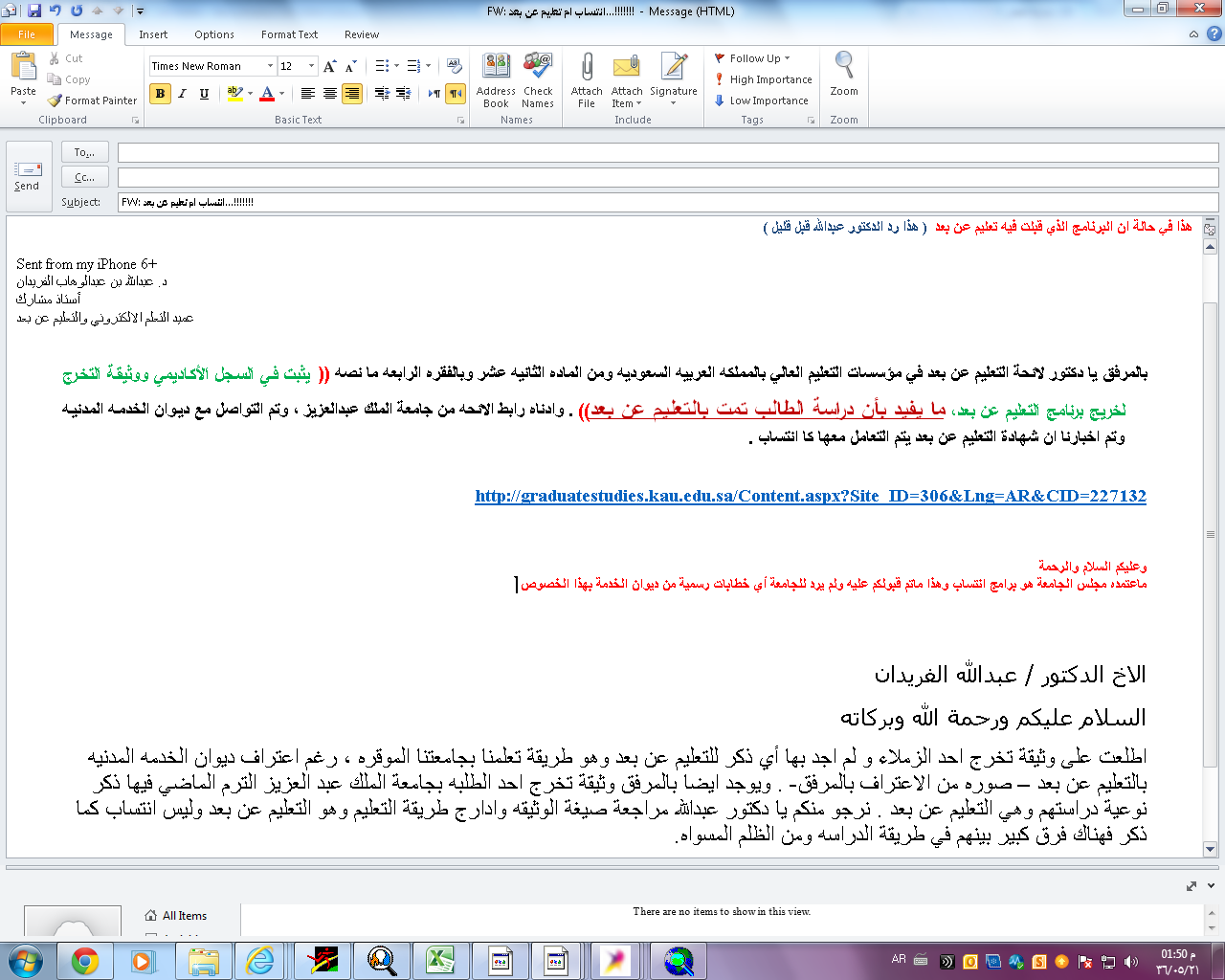Open the font name dropdown

pyautogui.click(x=271, y=66)
